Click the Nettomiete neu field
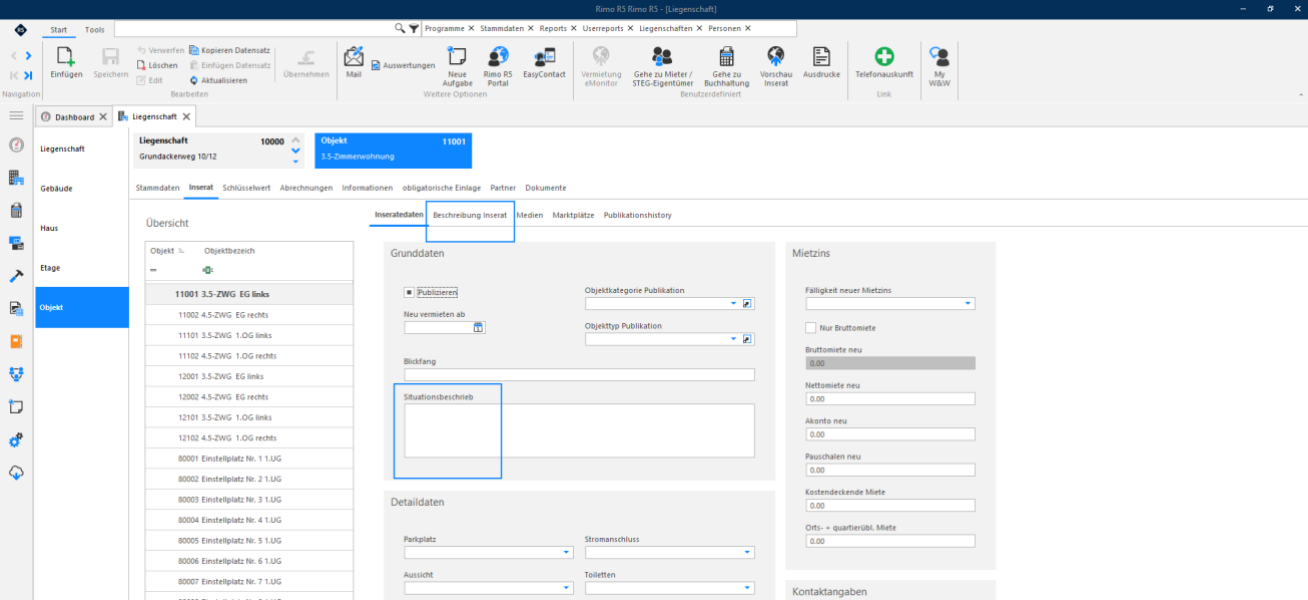This screenshot has width=1308, height=600. 890,399
